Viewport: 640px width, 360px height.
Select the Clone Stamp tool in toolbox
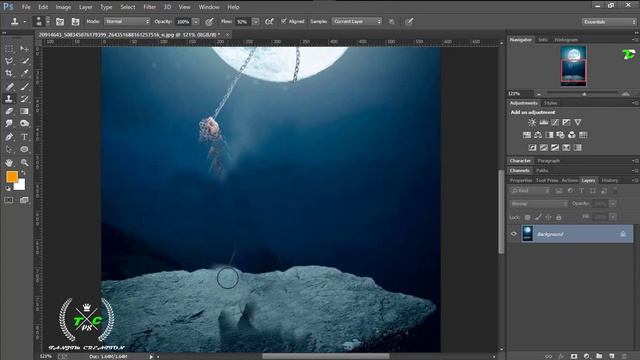point(9,99)
